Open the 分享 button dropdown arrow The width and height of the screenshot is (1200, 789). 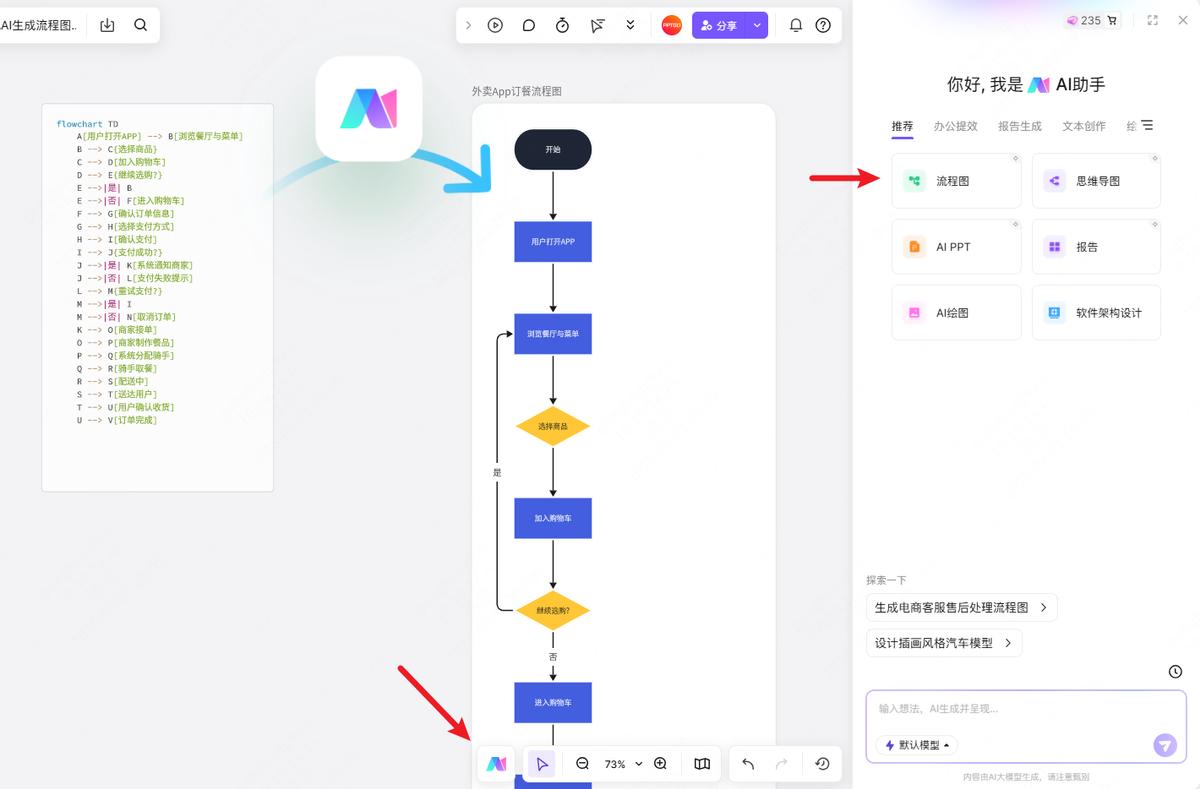pos(757,24)
